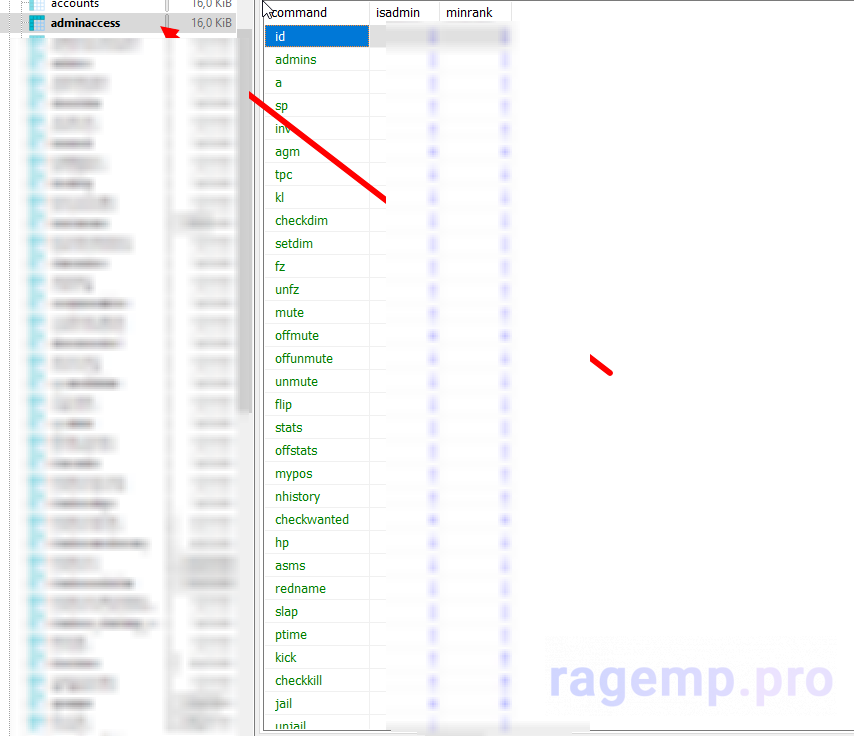Viewport: 854px width, 736px height.
Task: Click the agm command cell
Action: coord(287,152)
